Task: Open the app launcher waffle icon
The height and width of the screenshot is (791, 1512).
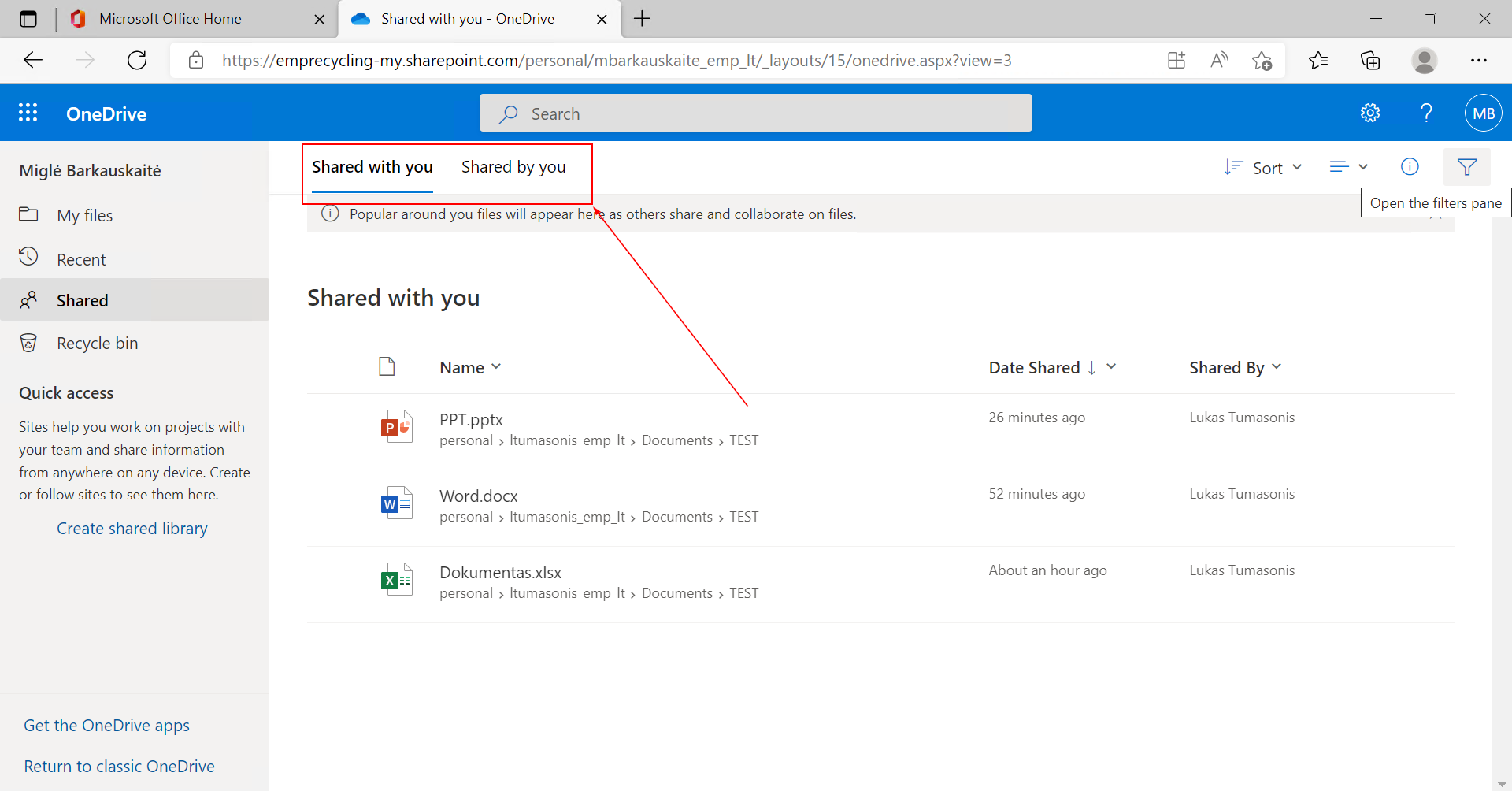Action: tap(28, 113)
